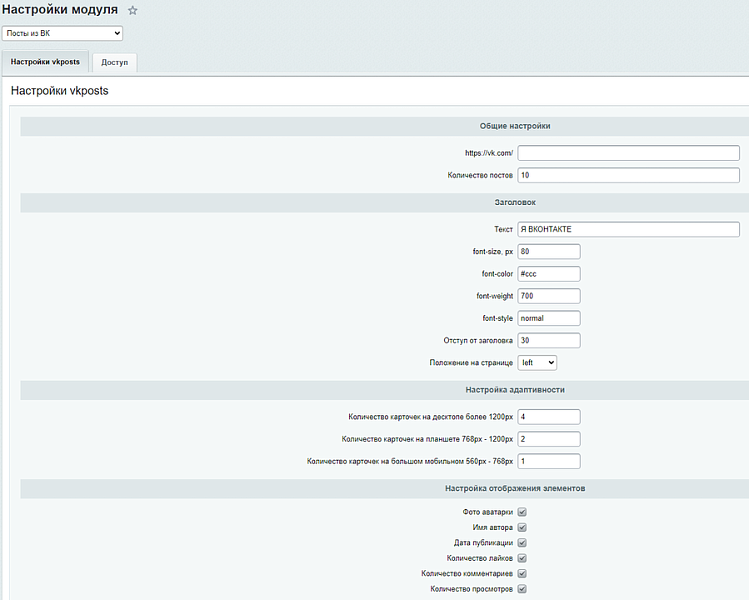Uncheck the 'Имя автора' checkbox

click(x=522, y=527)
